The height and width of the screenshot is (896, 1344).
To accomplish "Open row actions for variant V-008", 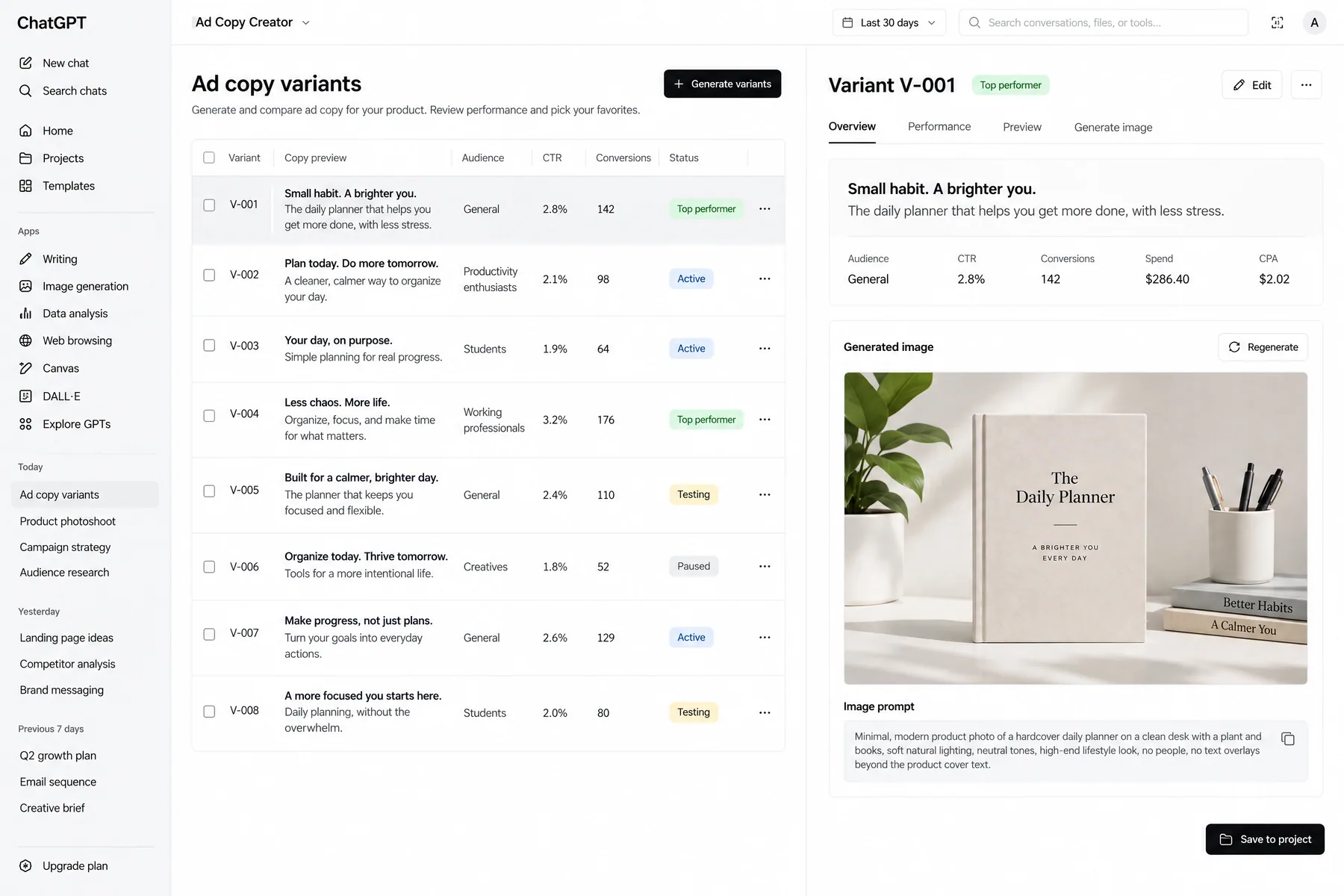I will [765, 713].
